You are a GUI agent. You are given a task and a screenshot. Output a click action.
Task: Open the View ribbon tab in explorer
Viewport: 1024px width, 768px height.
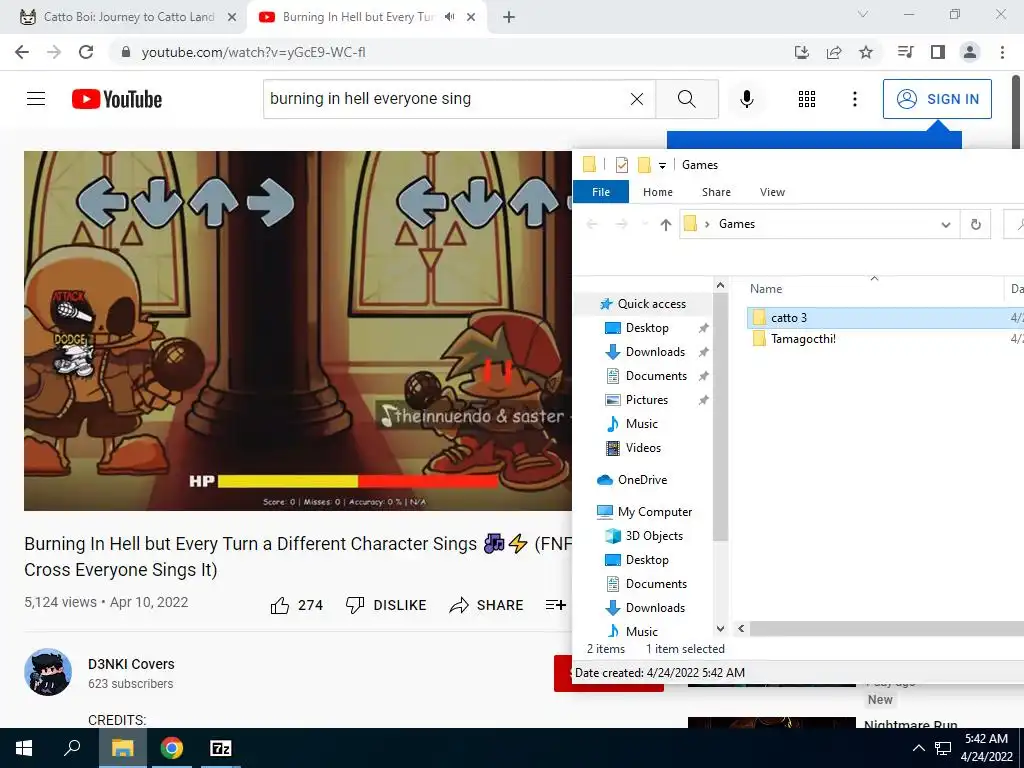772,192
